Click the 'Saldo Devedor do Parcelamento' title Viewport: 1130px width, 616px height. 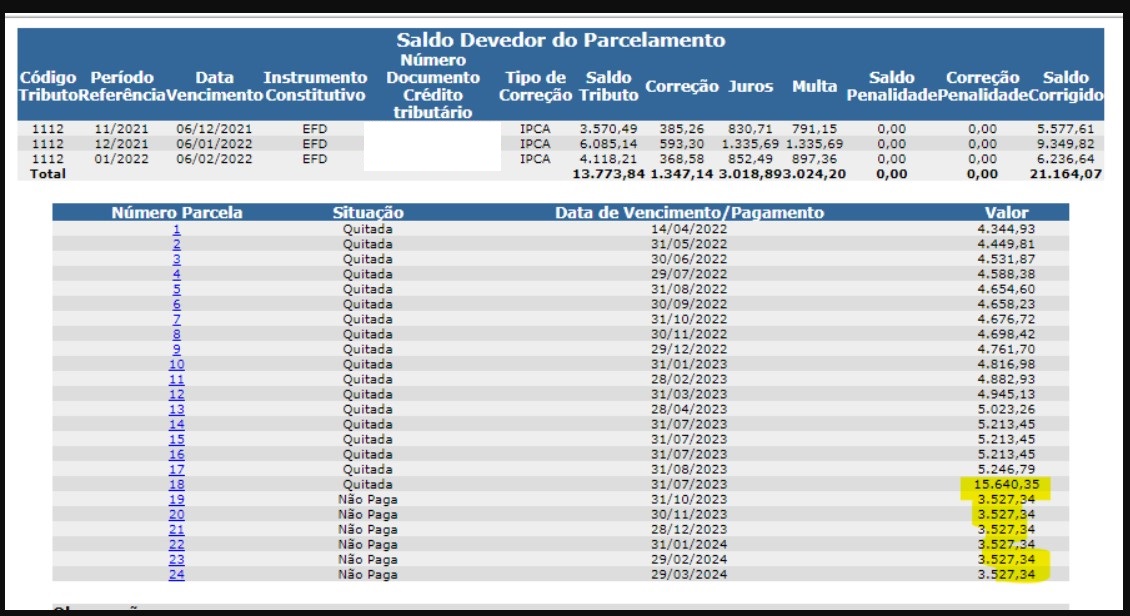click(561, 40)
